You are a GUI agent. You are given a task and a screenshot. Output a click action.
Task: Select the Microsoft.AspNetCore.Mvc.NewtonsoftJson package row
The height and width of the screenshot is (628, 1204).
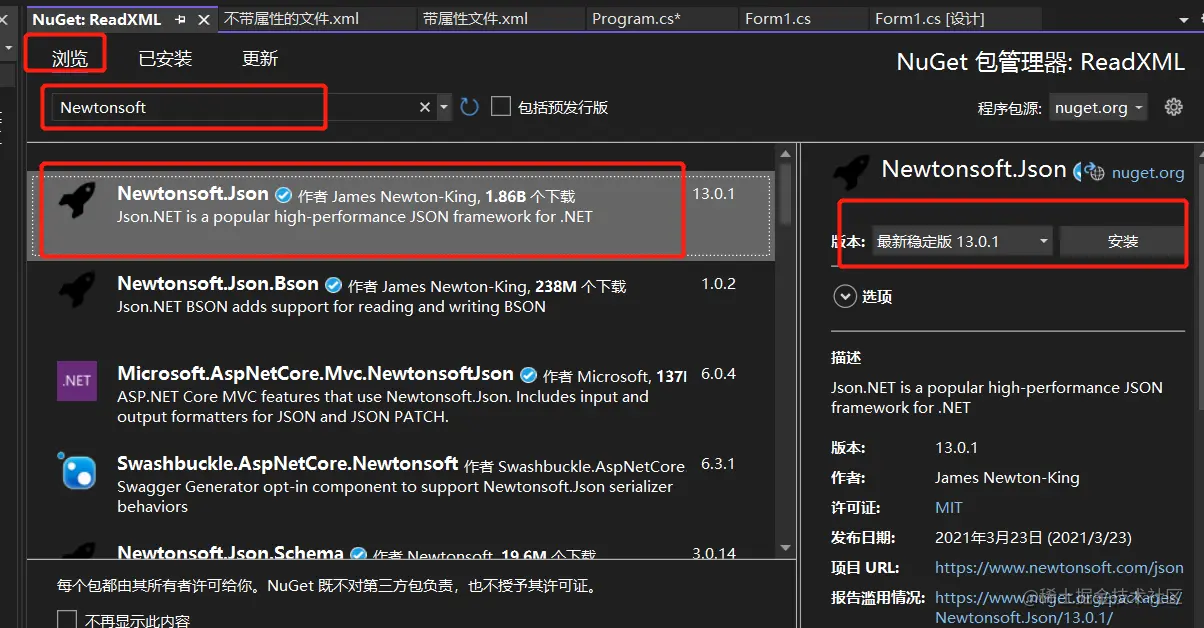pos(401,395)
